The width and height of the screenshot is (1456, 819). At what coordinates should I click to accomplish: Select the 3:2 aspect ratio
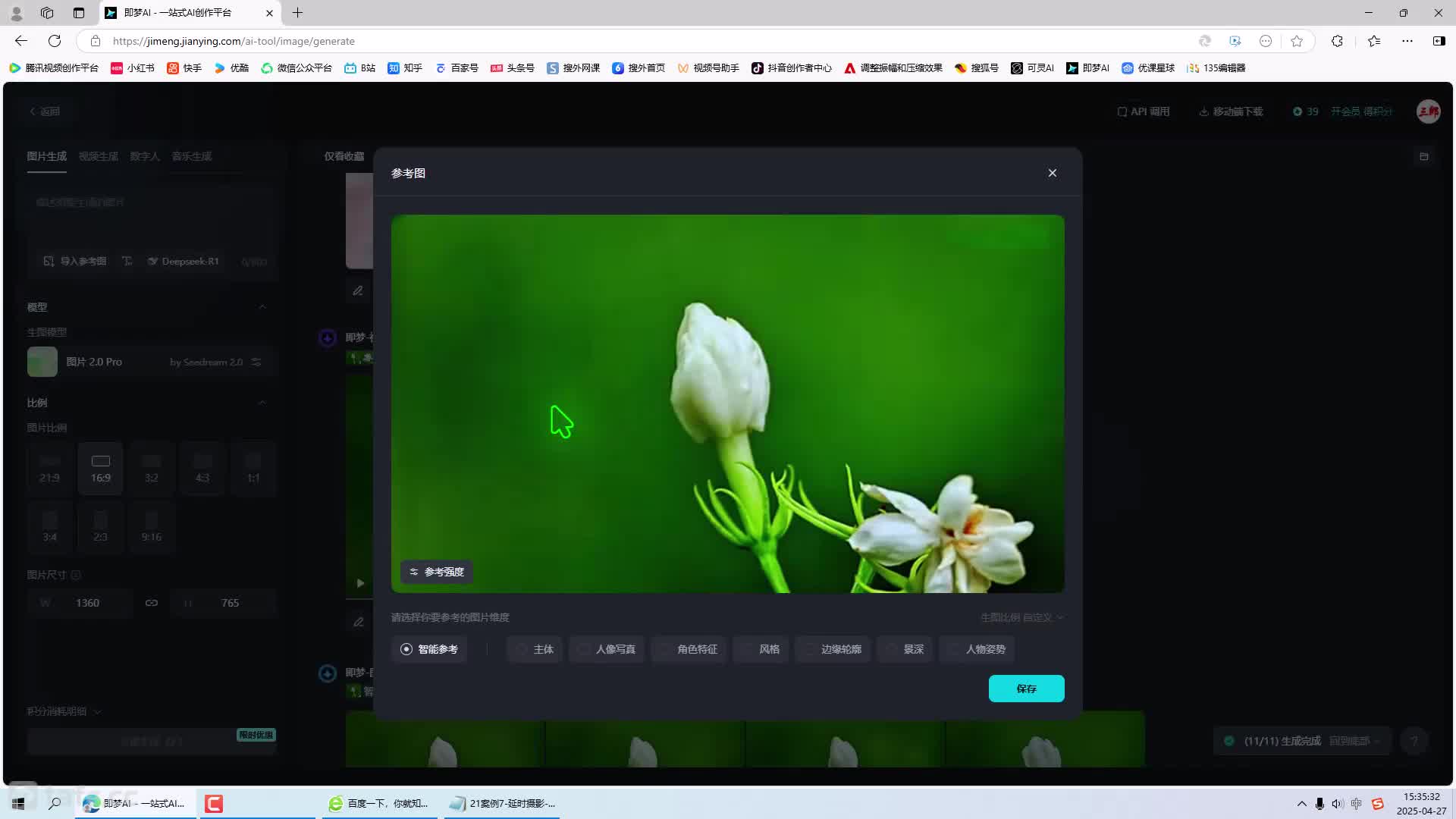pyautogui.click(x=152, y=469)
